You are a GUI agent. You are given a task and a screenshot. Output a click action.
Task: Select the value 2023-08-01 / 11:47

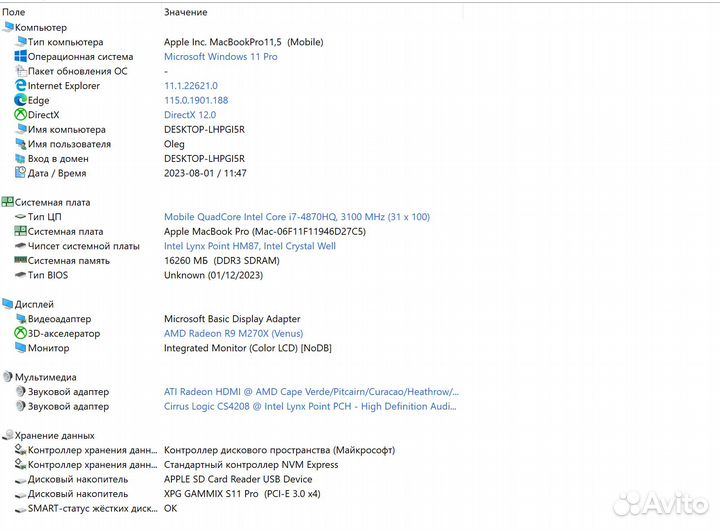[x=205, y=173]
